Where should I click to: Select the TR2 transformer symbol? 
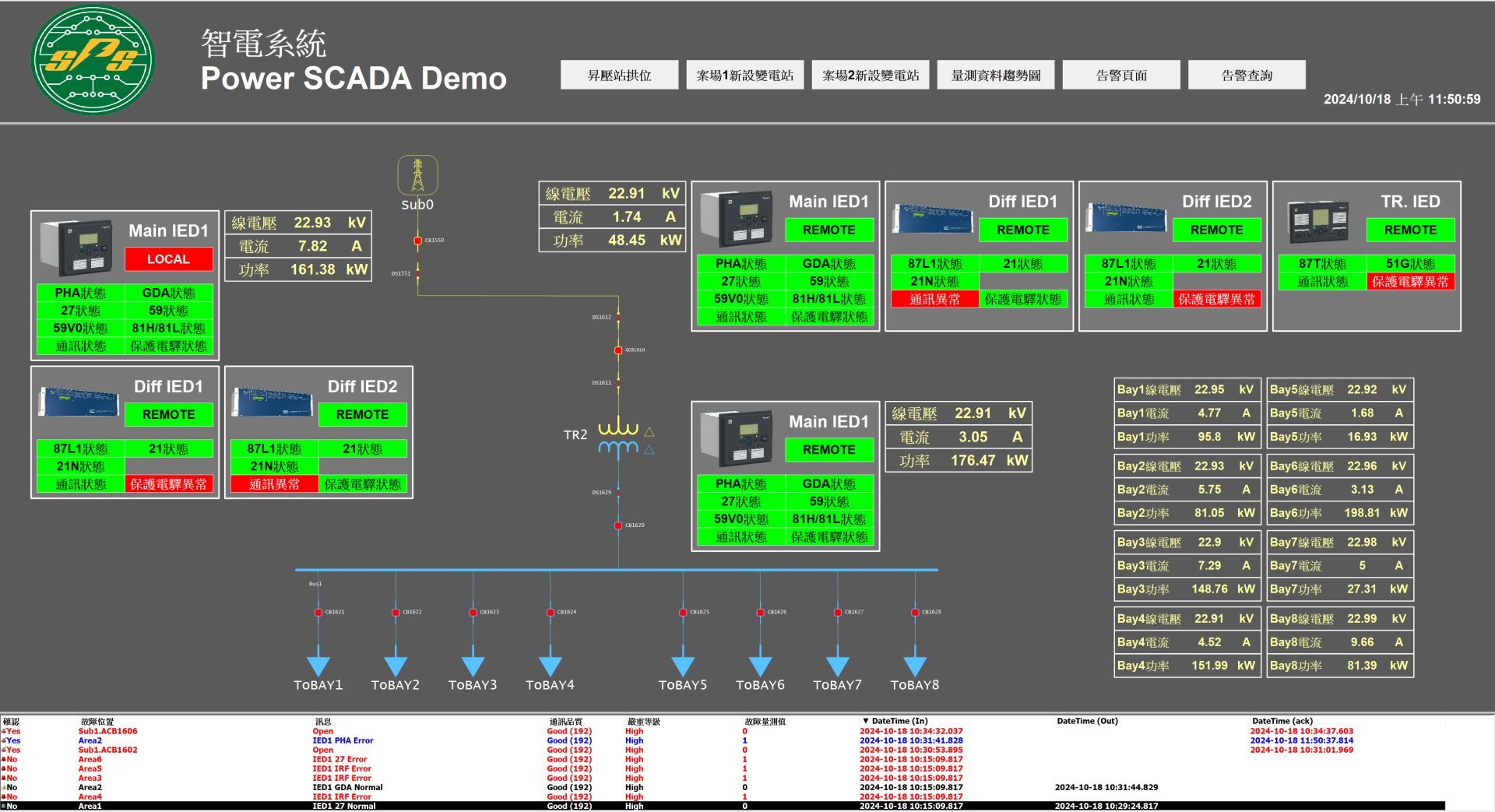coord(617,436)
